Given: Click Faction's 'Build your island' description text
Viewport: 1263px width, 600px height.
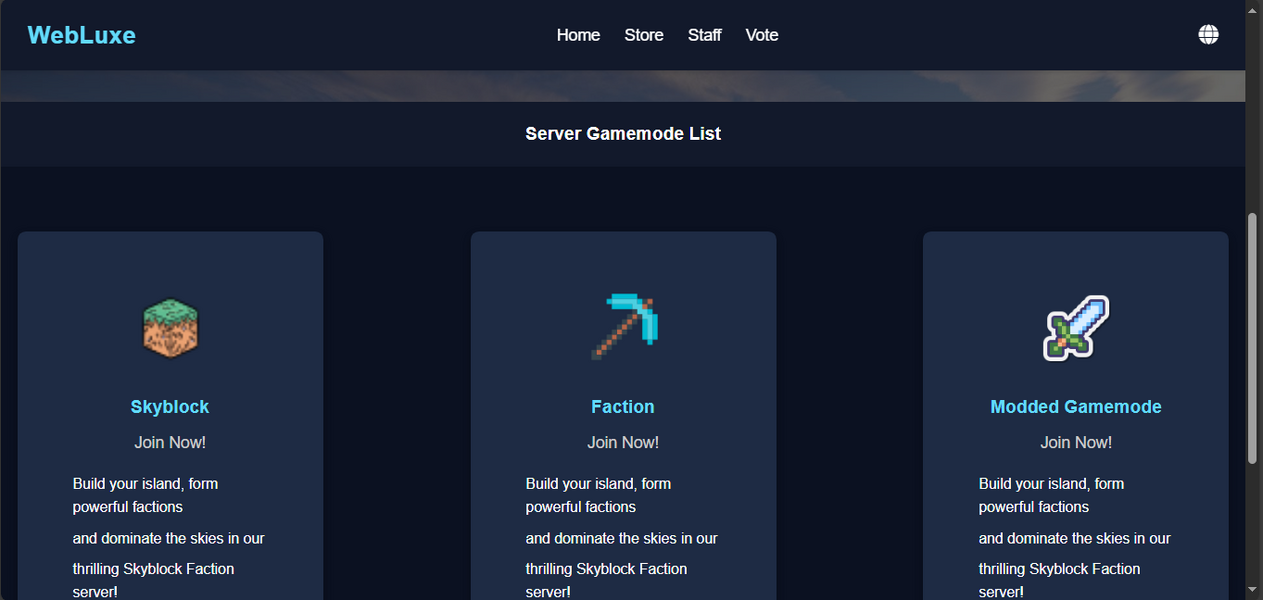Looking at the screenshot, I should click(x=598, y=495).
